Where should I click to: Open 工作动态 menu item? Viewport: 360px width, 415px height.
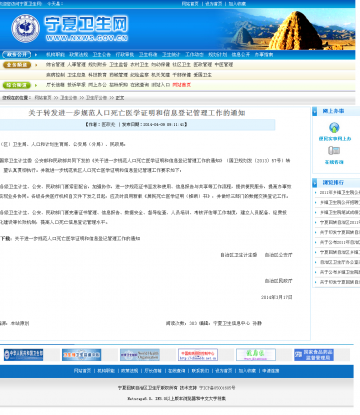194,55
